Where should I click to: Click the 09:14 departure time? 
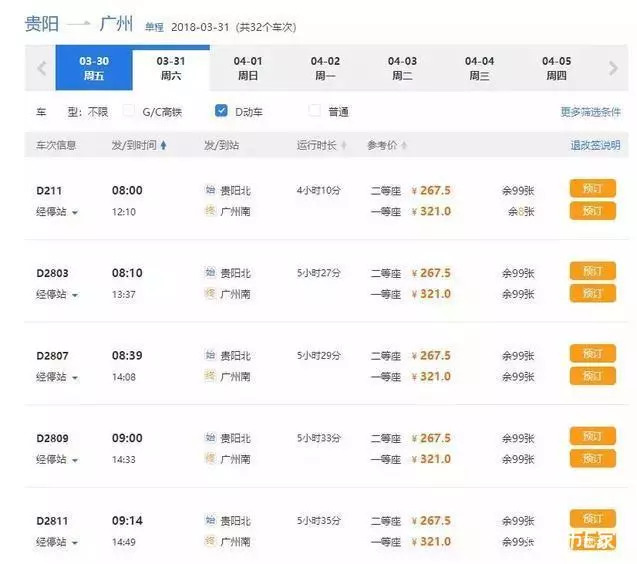[127, 521]
